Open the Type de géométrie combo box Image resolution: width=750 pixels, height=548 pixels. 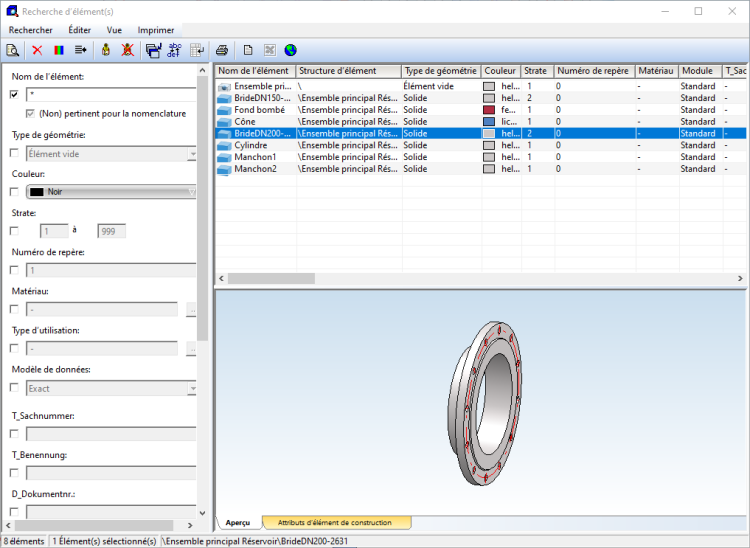point(110,154)
